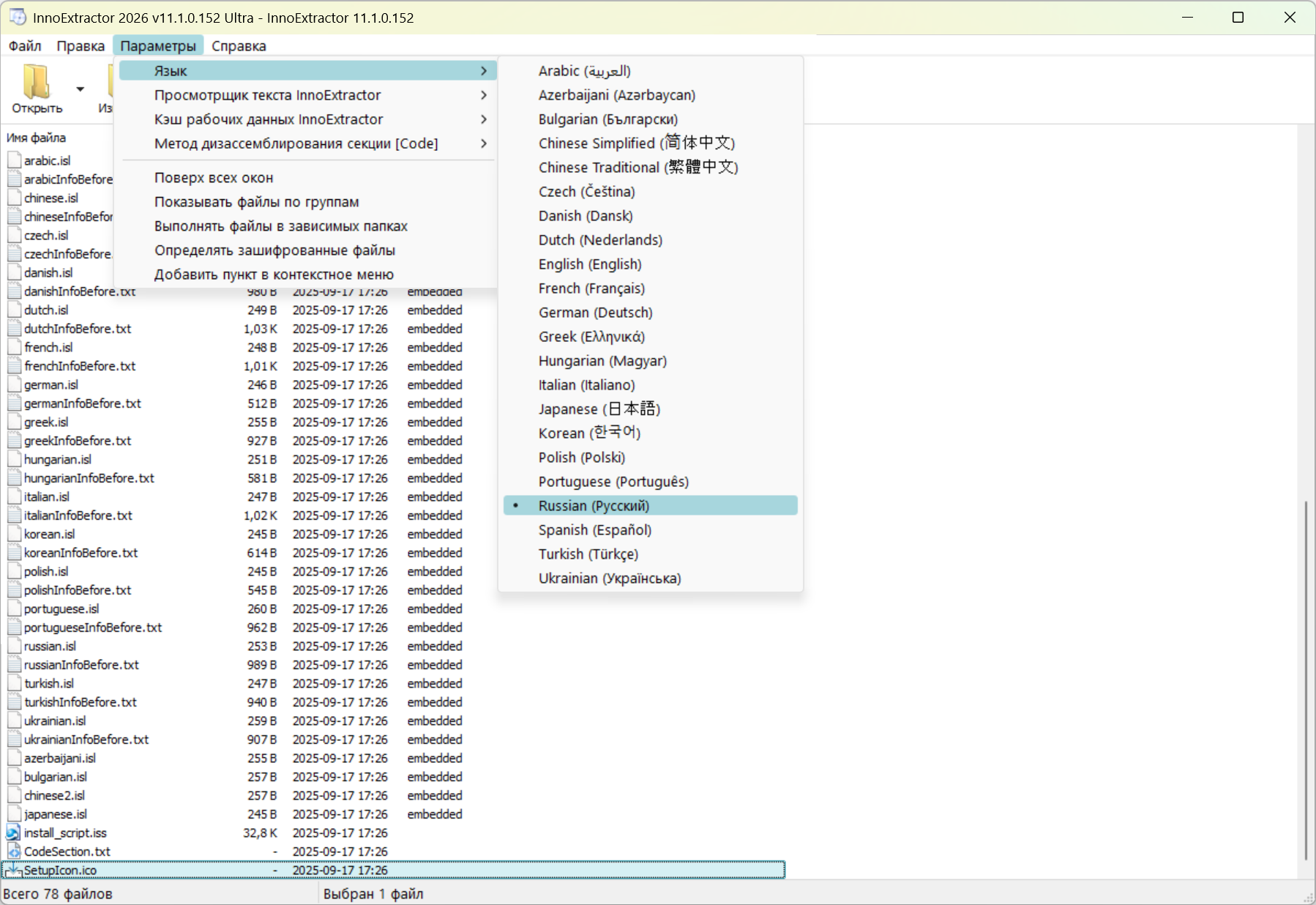Screen dimensions: 1316x905
Task: Click the greekInfoBefore.txt file icon
Action: point(13,441)
